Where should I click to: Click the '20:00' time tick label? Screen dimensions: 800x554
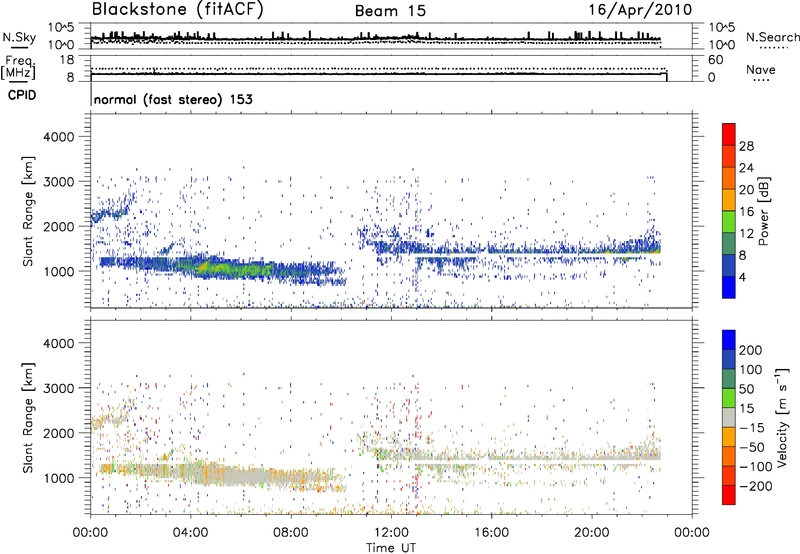[592, 533]
